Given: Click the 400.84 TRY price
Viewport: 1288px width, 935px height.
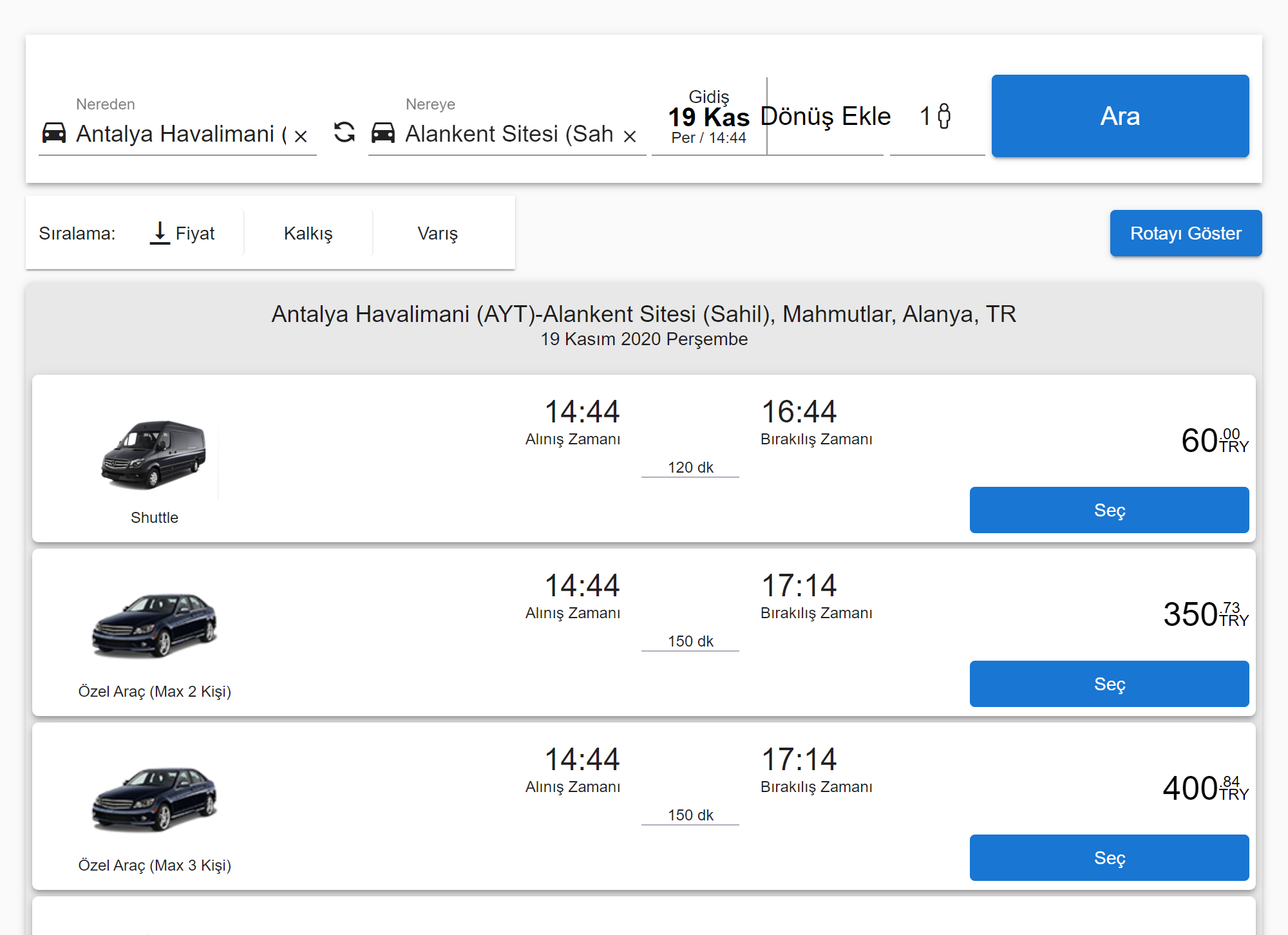Looking at the screenshot, I should 1206,788.
